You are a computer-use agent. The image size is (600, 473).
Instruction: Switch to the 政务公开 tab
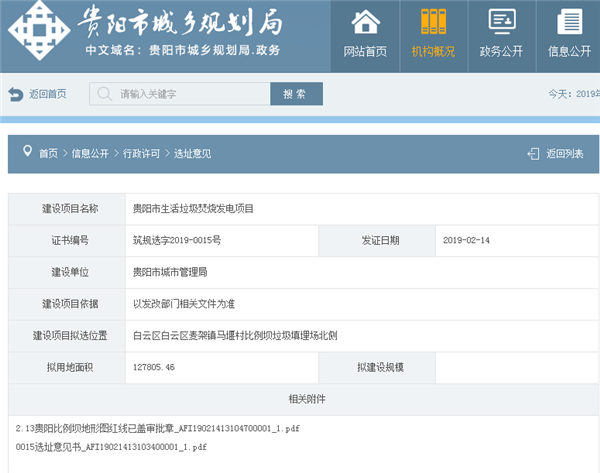click(x=502, y=51)
